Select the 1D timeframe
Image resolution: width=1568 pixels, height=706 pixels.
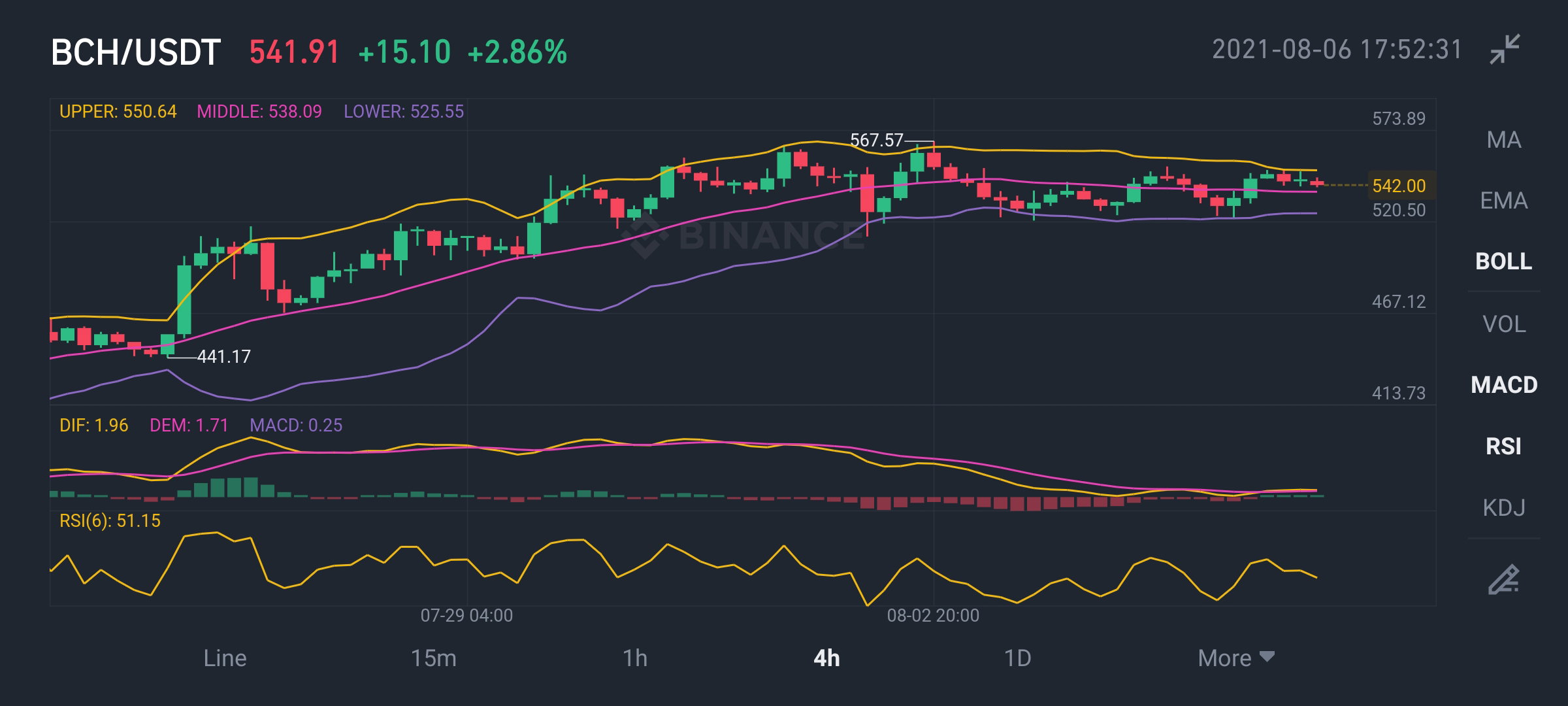1017,658
